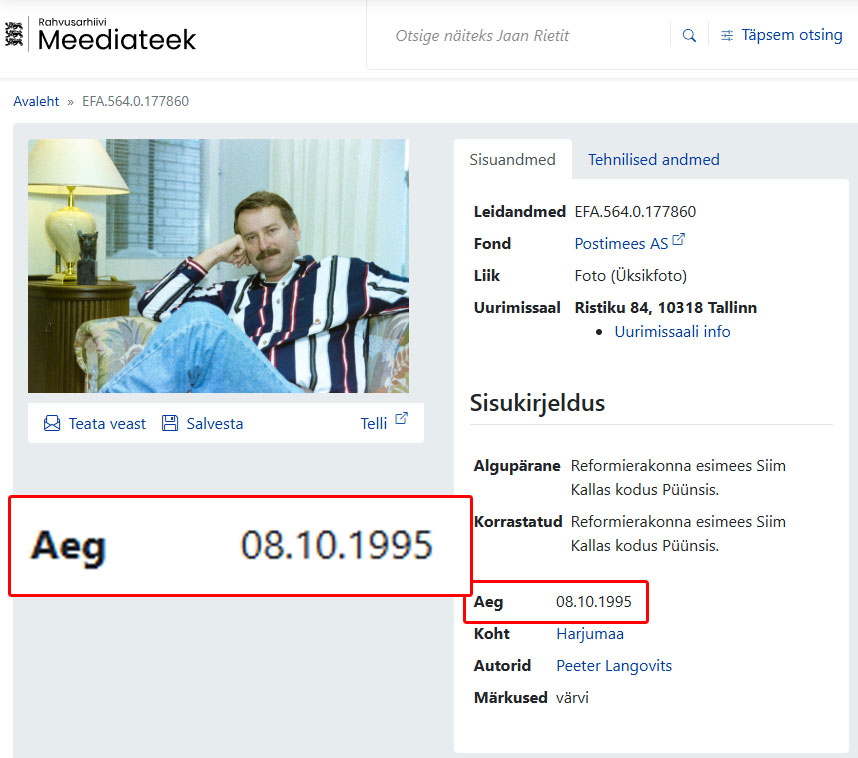Click the floppy disk Salvesta icon
Viewport: 858px width, 758px height.
click(x=170, y=424)
